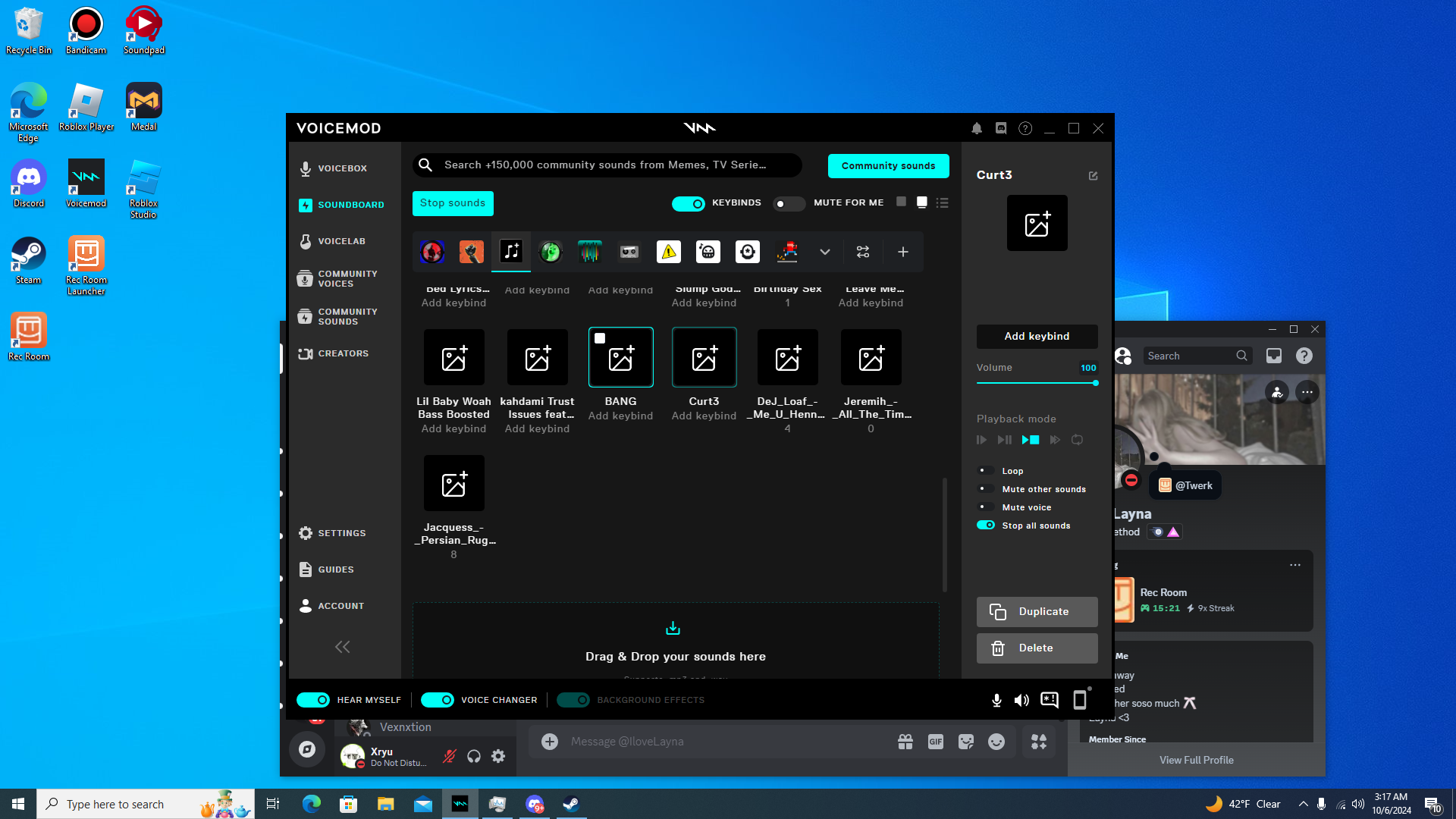Show hidden system tray icons
Screen dimensions: 1456x819
(1303, 804)
